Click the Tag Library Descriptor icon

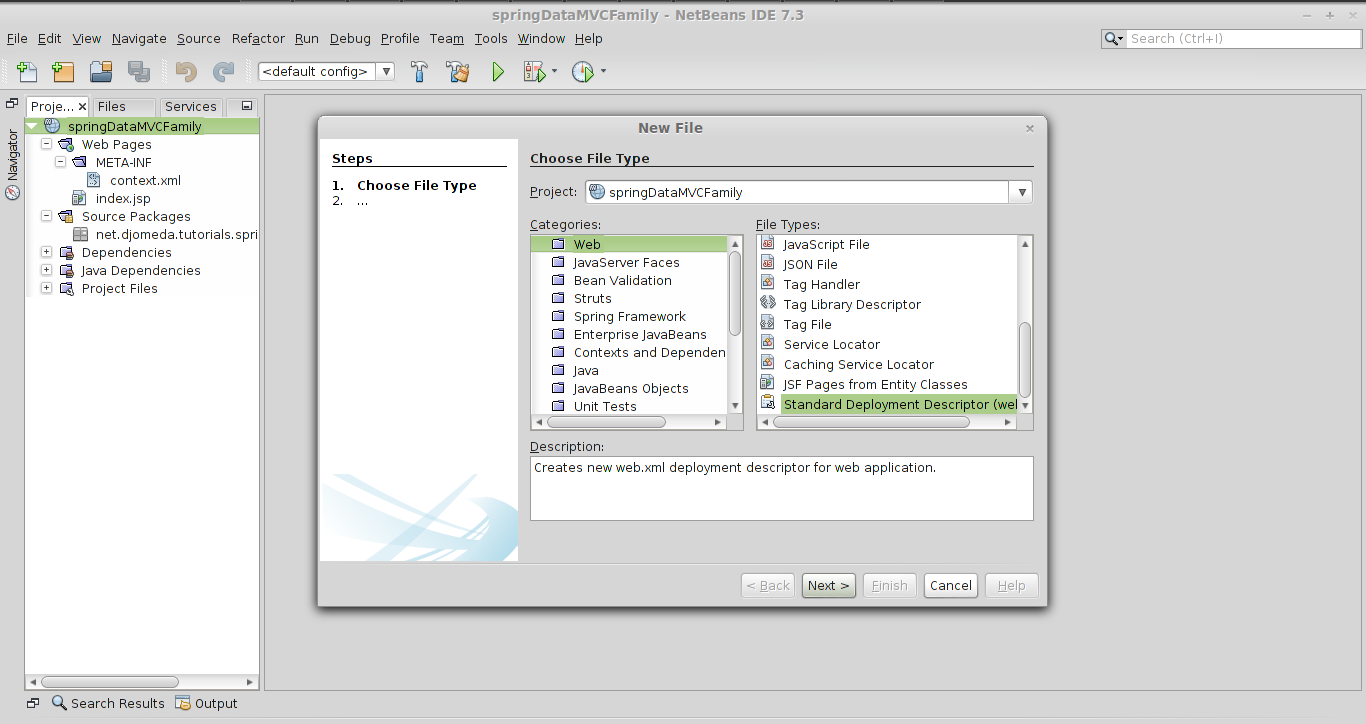tap(768, 303)
